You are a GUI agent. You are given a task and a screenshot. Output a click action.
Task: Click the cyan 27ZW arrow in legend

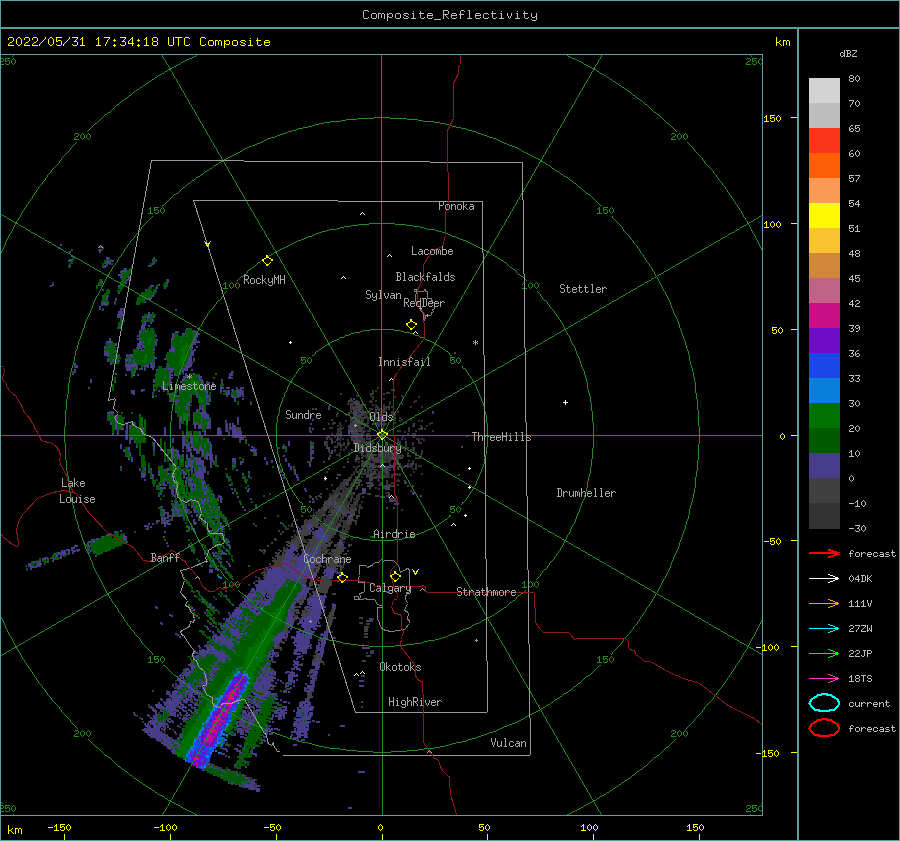tap(824, 629)
